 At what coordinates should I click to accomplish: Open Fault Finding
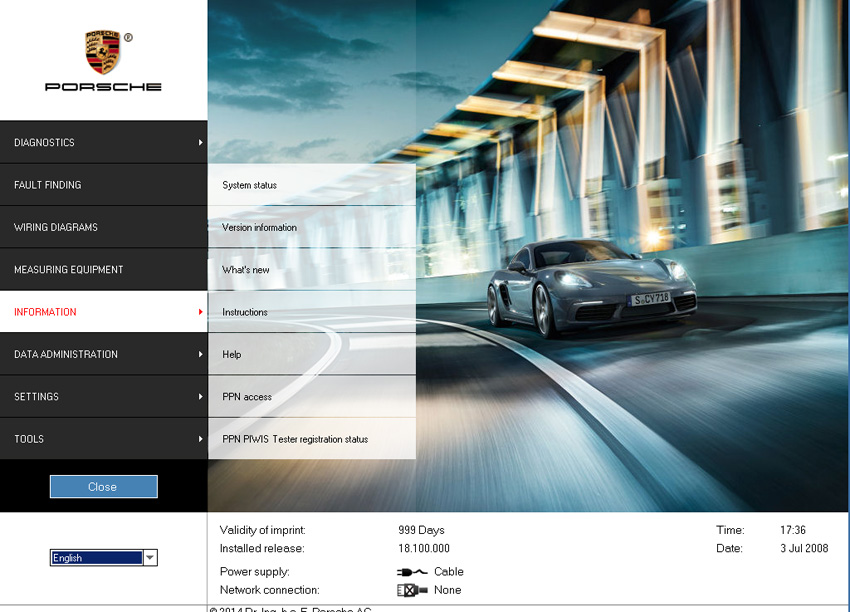click(x=104, y=185)
